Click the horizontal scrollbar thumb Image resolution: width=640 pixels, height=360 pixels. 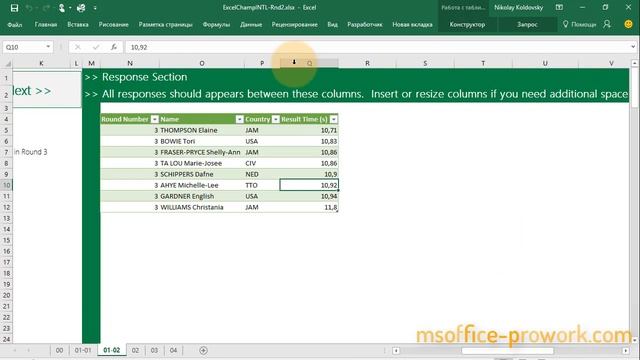click(507, 351)
